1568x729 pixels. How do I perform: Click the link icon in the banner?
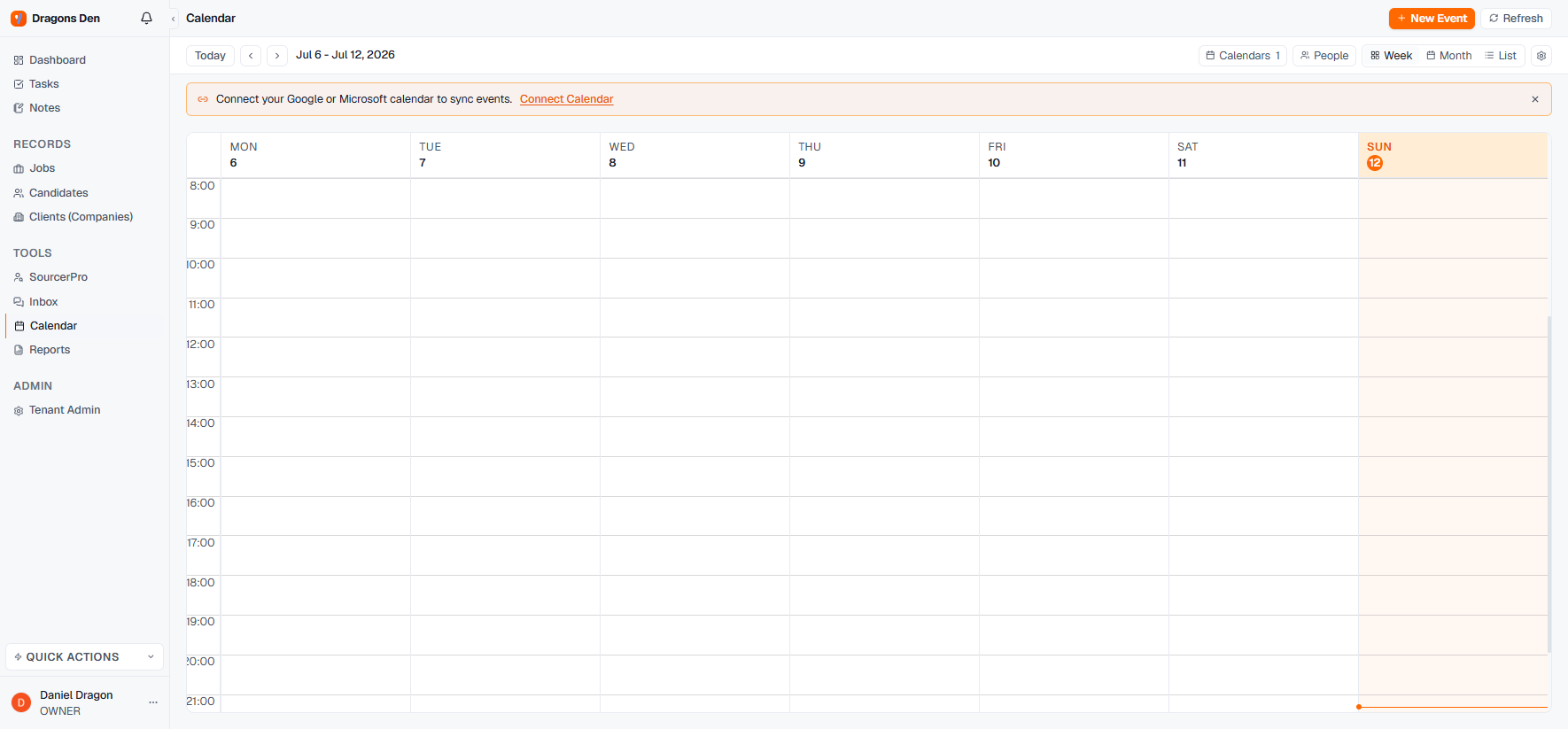coord(203,99)
